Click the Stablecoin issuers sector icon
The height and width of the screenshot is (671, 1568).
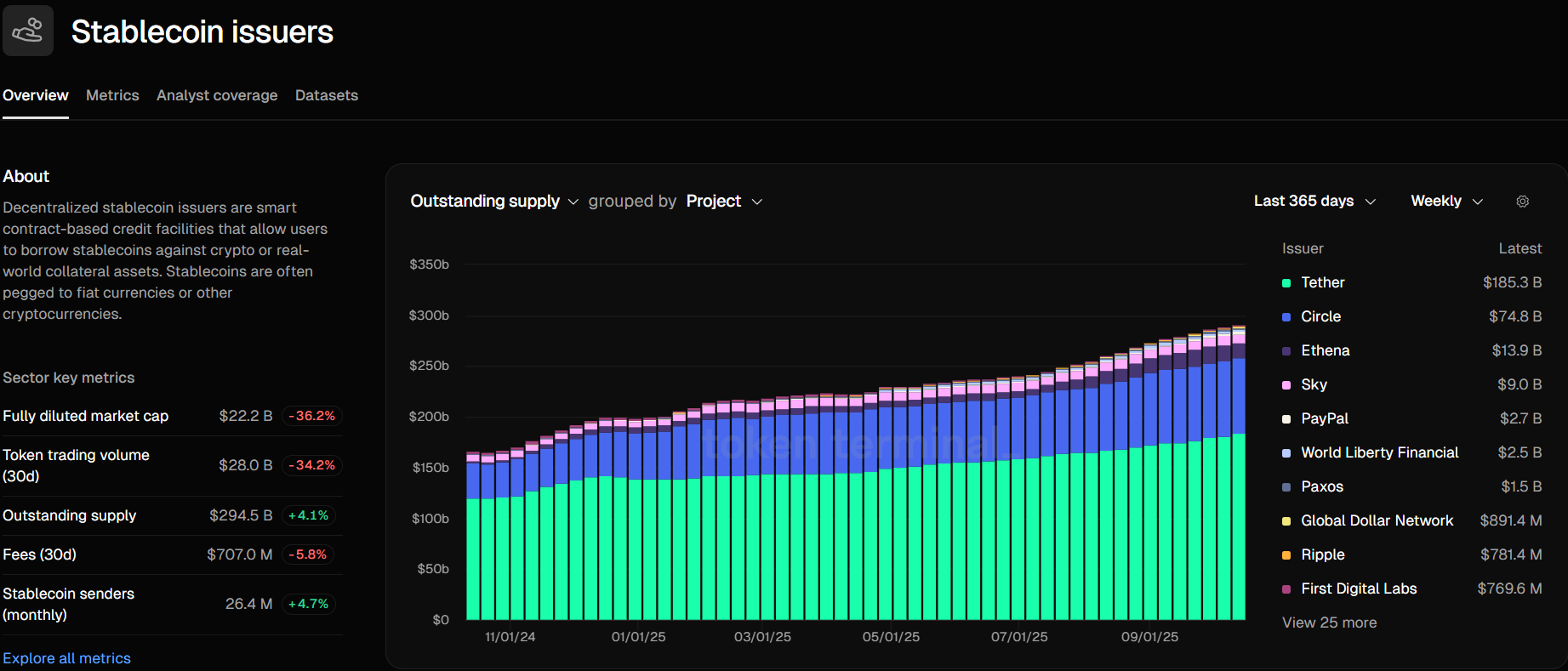[28, 31]
